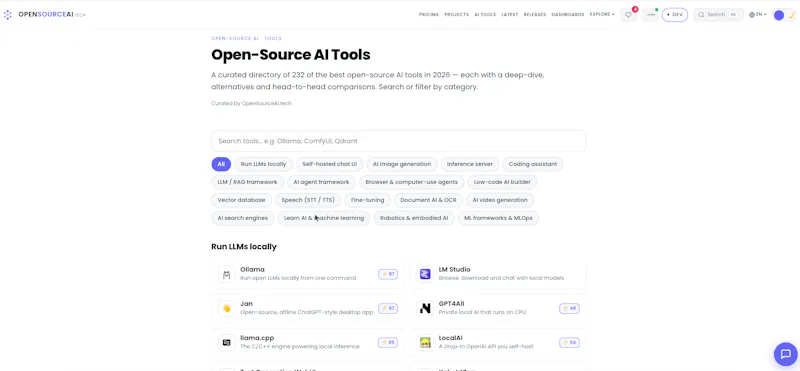Filter by ML frameworks & MLOps
800x371 pixels.
point(498,218)
